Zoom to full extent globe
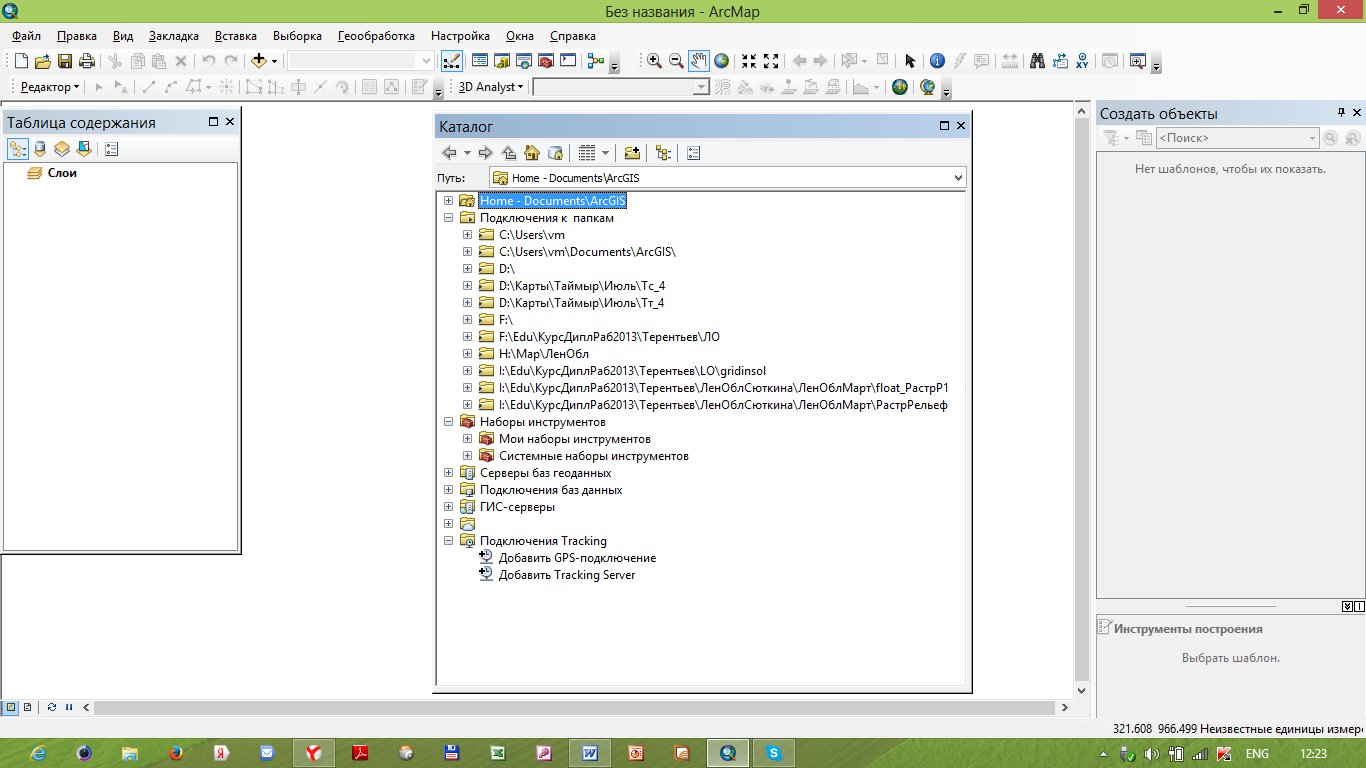The image size is (1366, 768). [x=721, y=61]
